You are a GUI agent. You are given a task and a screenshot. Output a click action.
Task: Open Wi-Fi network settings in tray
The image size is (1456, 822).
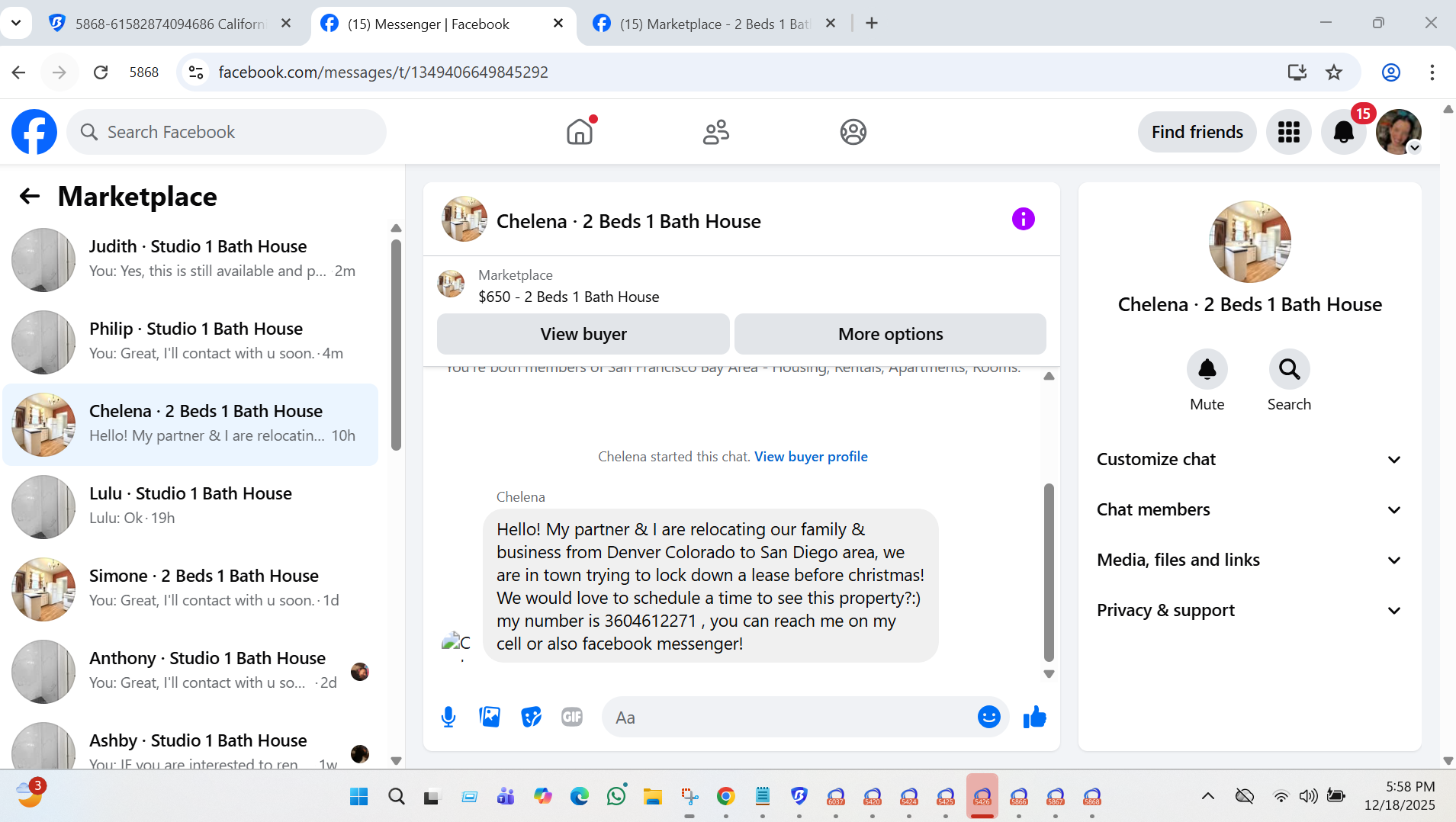click(x=1281, y=797)
